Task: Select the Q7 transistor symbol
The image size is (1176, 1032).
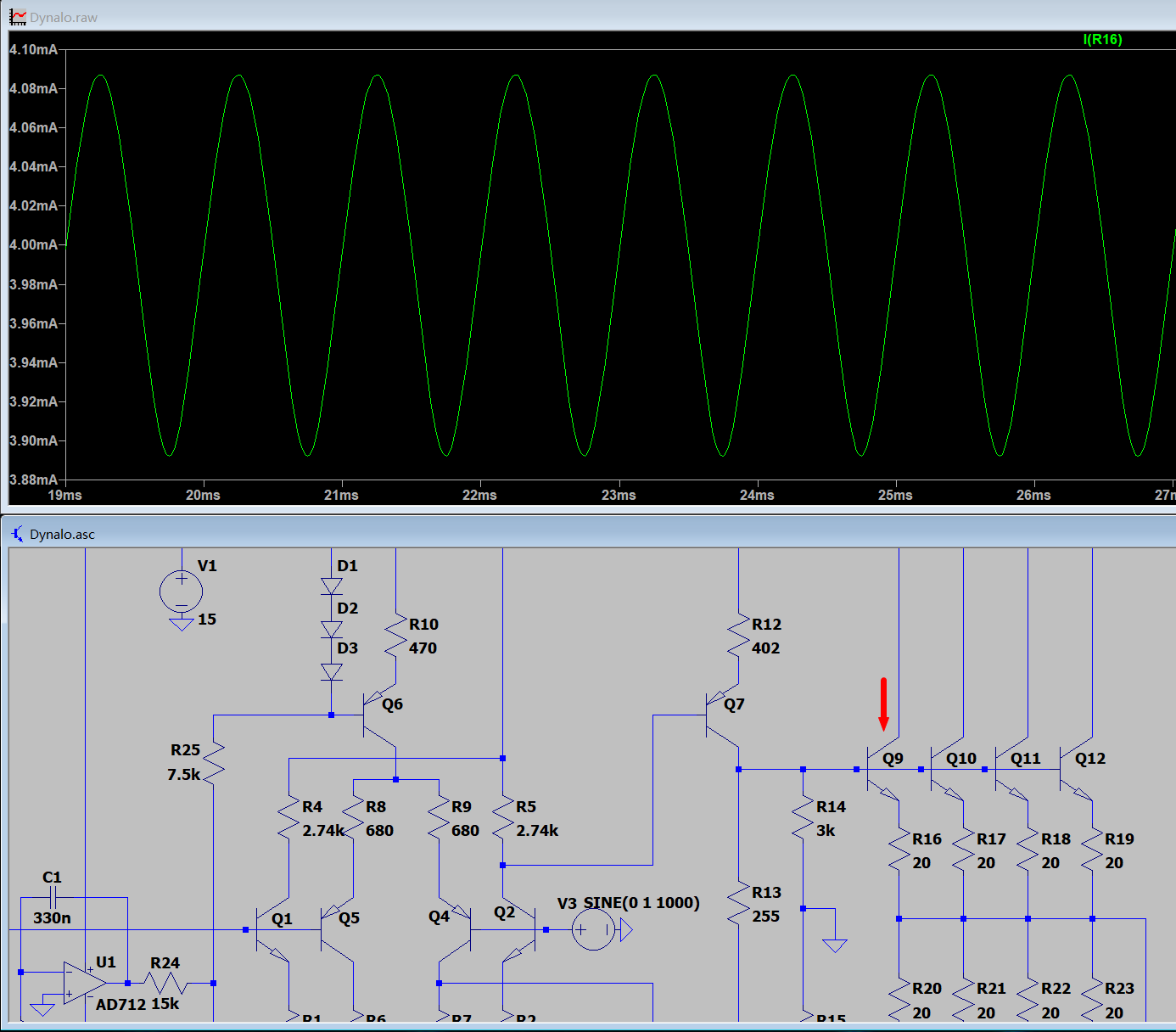Action: click(x=723, y=715)
